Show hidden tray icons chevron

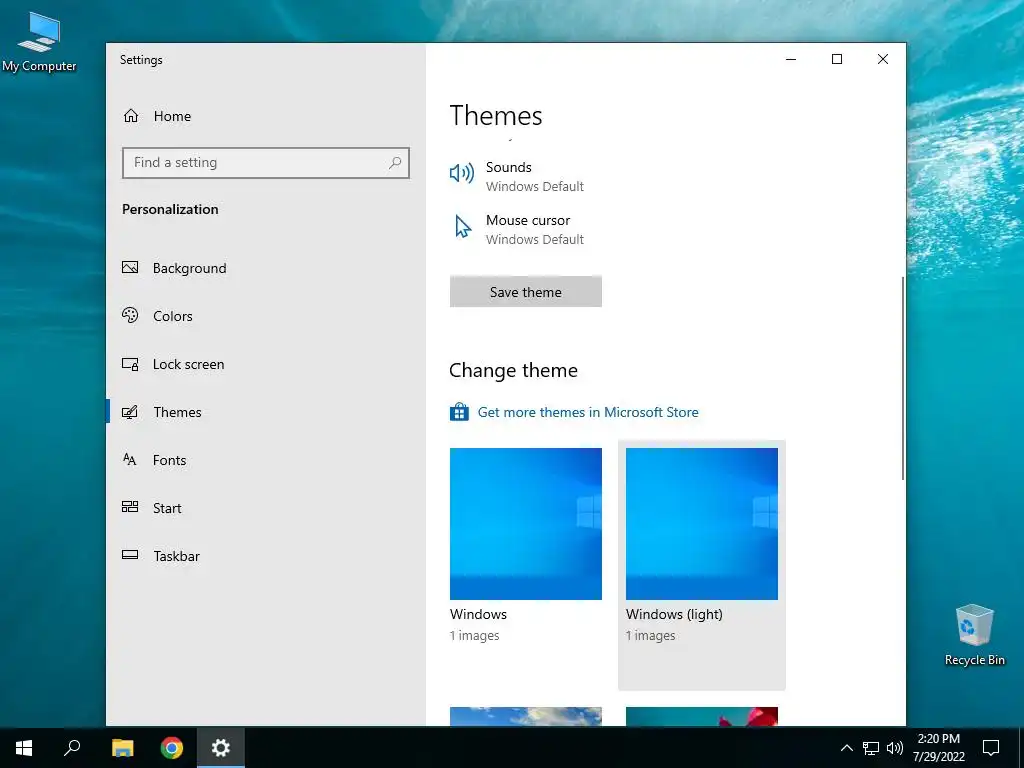[846, 748]
